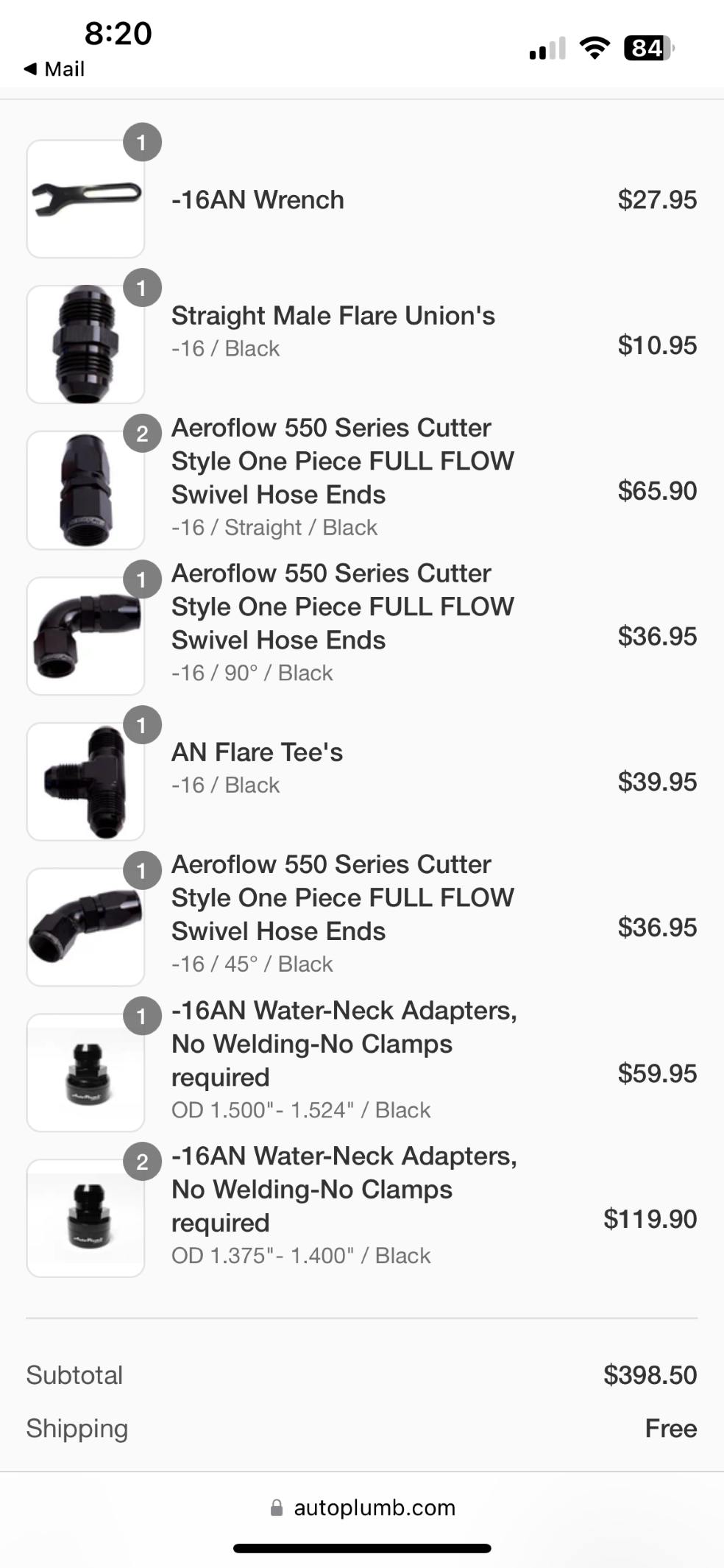Viewport: 724px width, 1568px height.
Task: Tap the home indicator bar at the bottom
Action: 362,1549
